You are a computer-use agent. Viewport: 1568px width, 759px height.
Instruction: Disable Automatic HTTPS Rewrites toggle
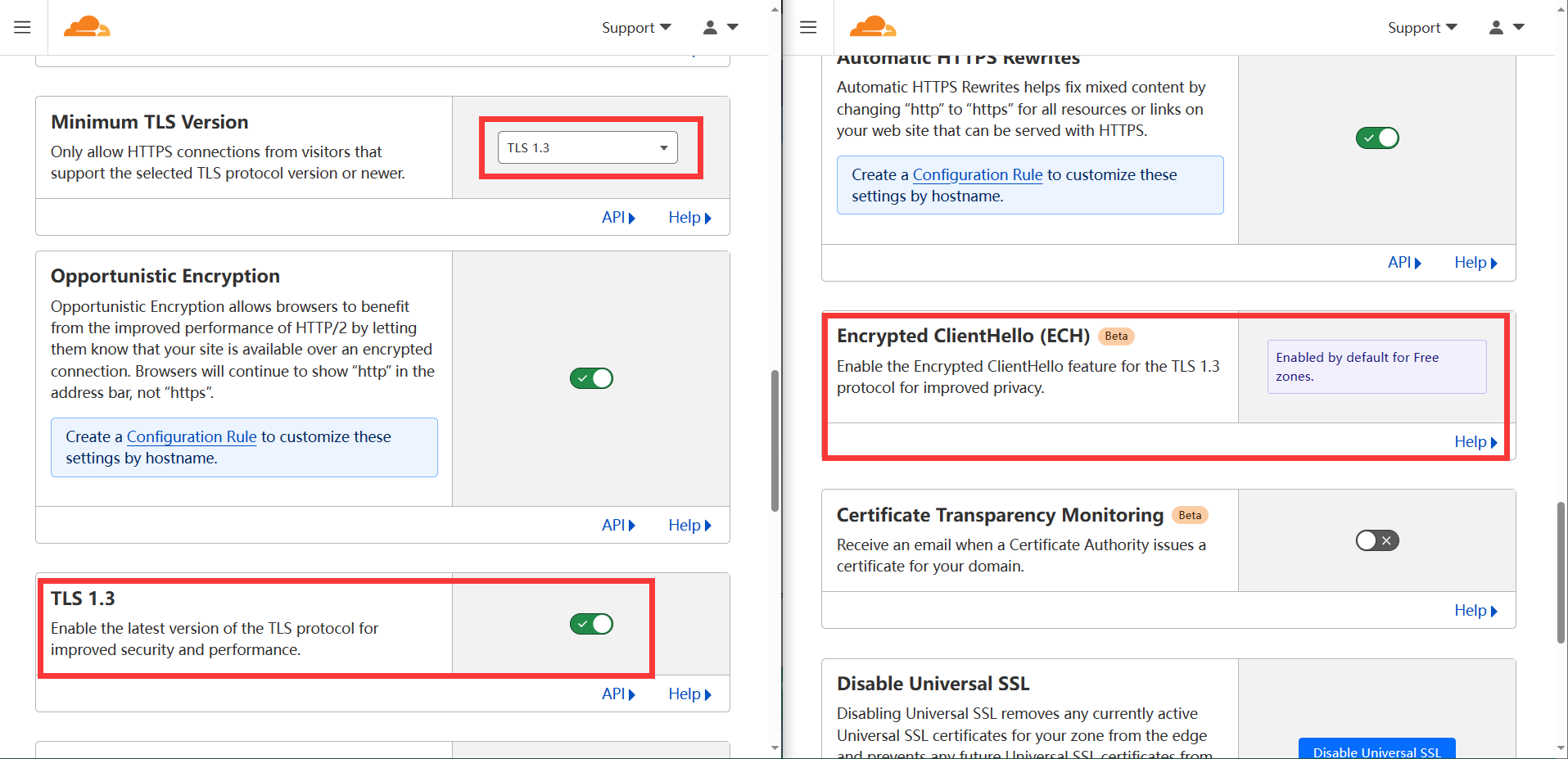[x=1377, y=138]
